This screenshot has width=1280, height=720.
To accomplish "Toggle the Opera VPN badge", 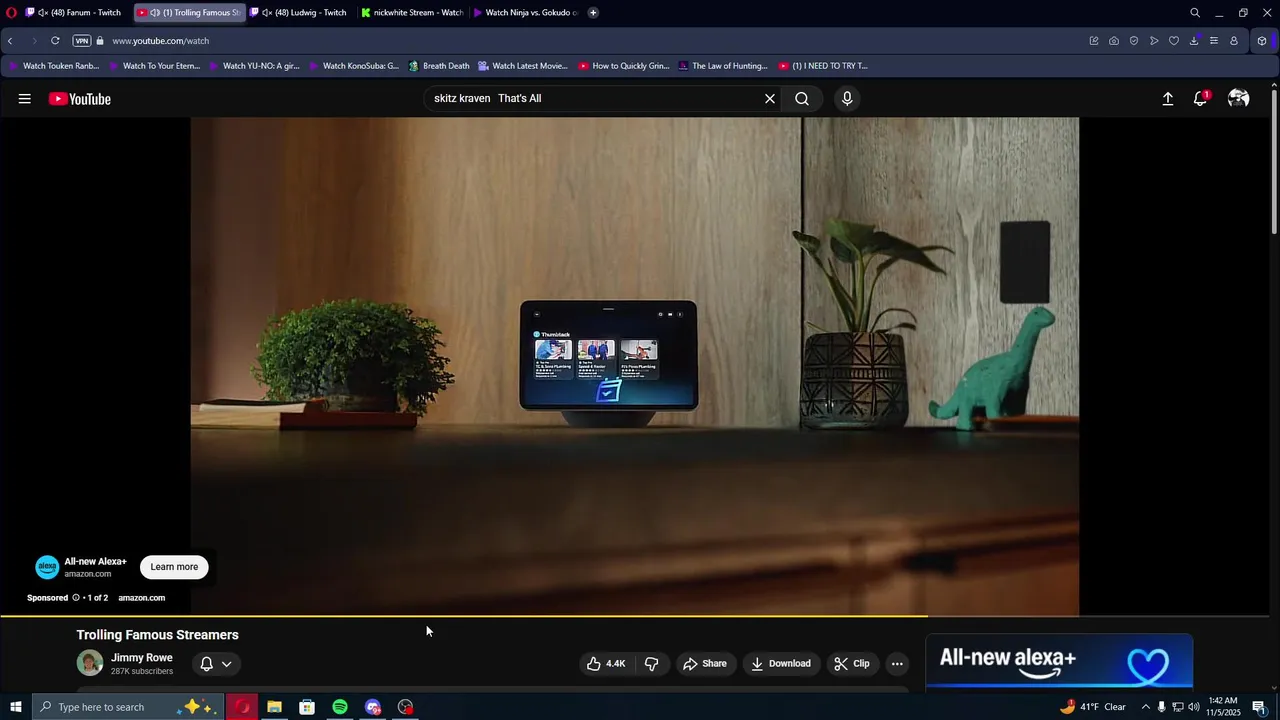I will coord(82,41).
